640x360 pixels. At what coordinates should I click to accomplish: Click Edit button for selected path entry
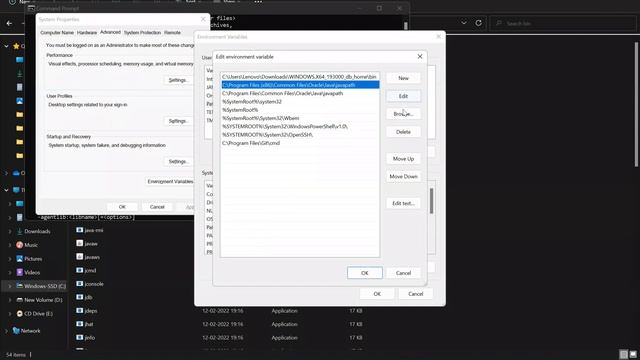403,96
